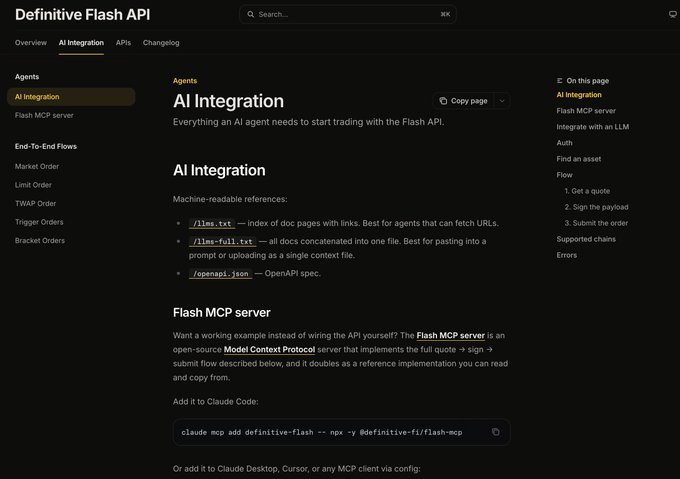Open the Market Order flow page
This screenshot has height=479, width=680.
[37, 166]
